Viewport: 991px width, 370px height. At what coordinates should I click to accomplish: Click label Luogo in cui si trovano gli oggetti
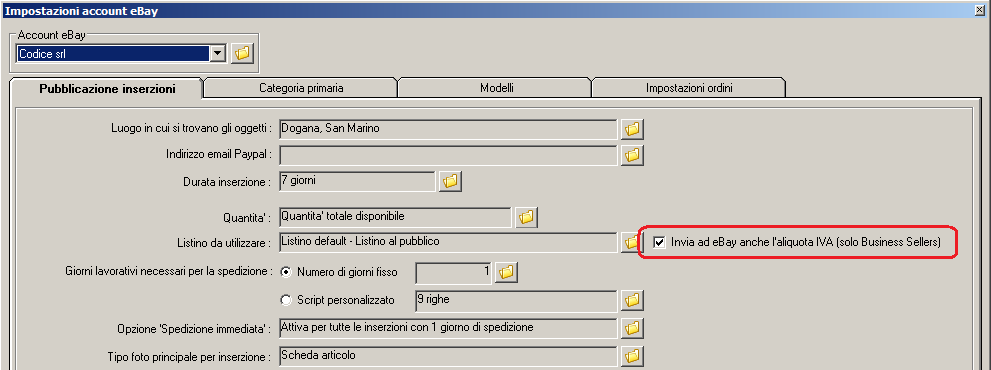click(x=192, y=128)
